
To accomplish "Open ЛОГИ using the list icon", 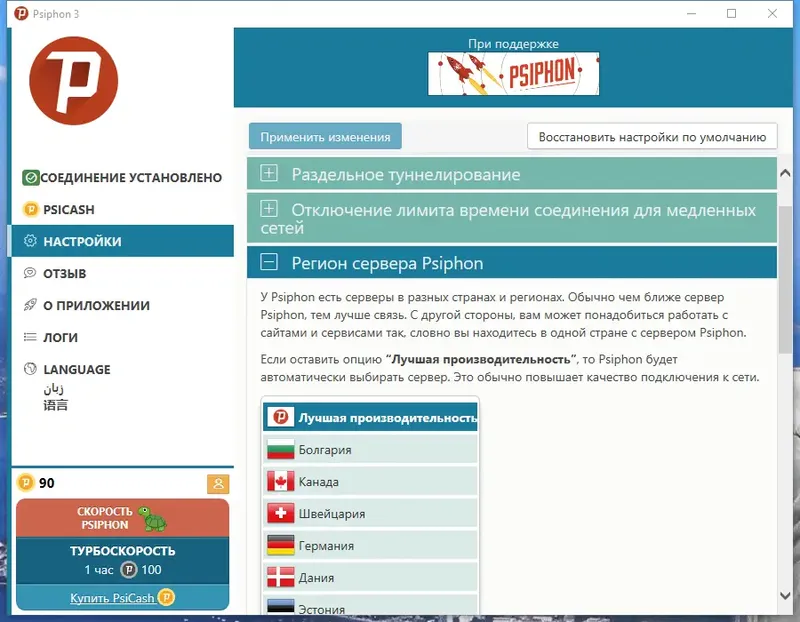I will pyautogui.click(x=32, y=337).
